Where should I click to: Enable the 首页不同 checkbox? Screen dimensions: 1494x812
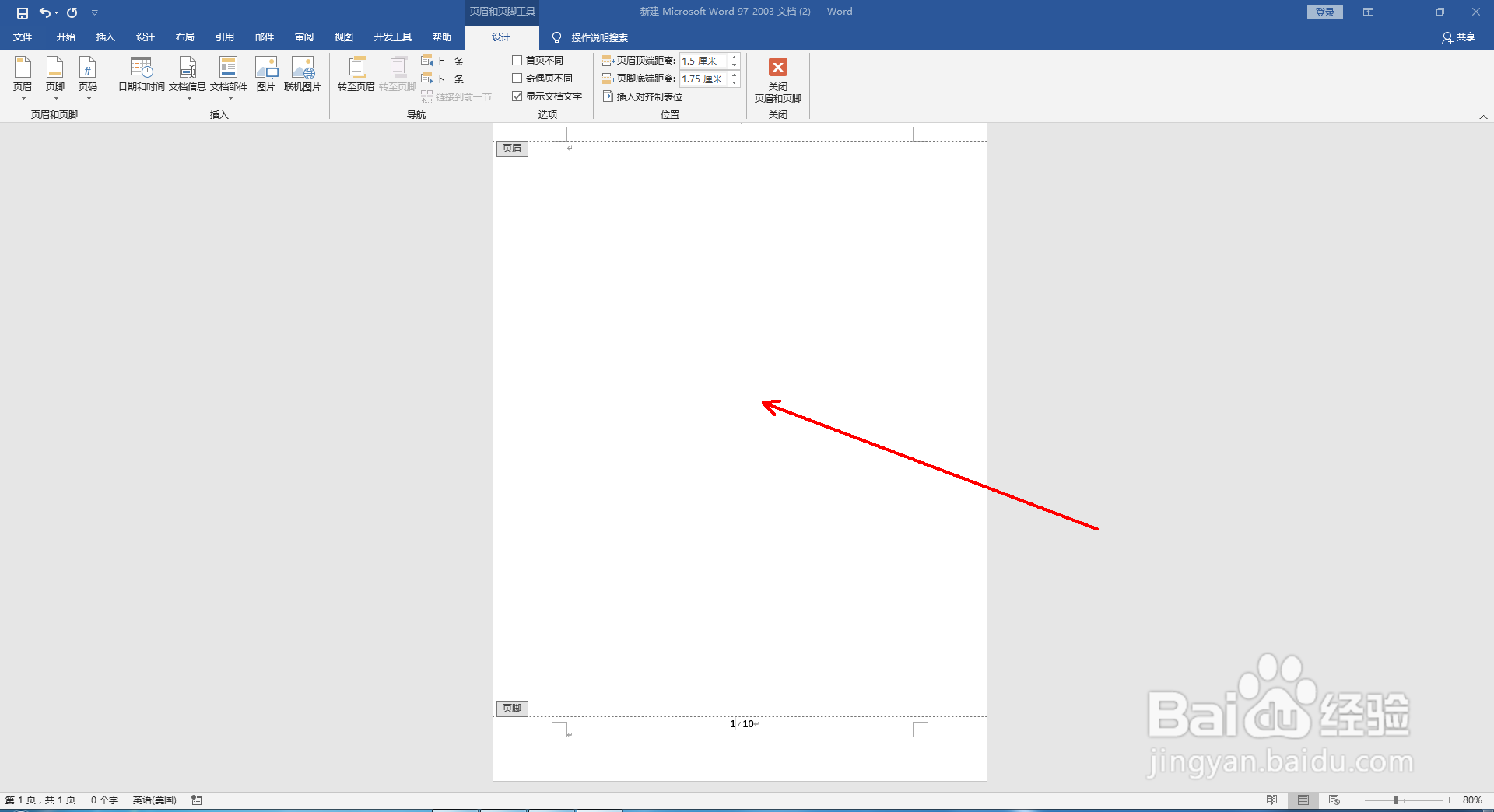[x=518, y=60]
